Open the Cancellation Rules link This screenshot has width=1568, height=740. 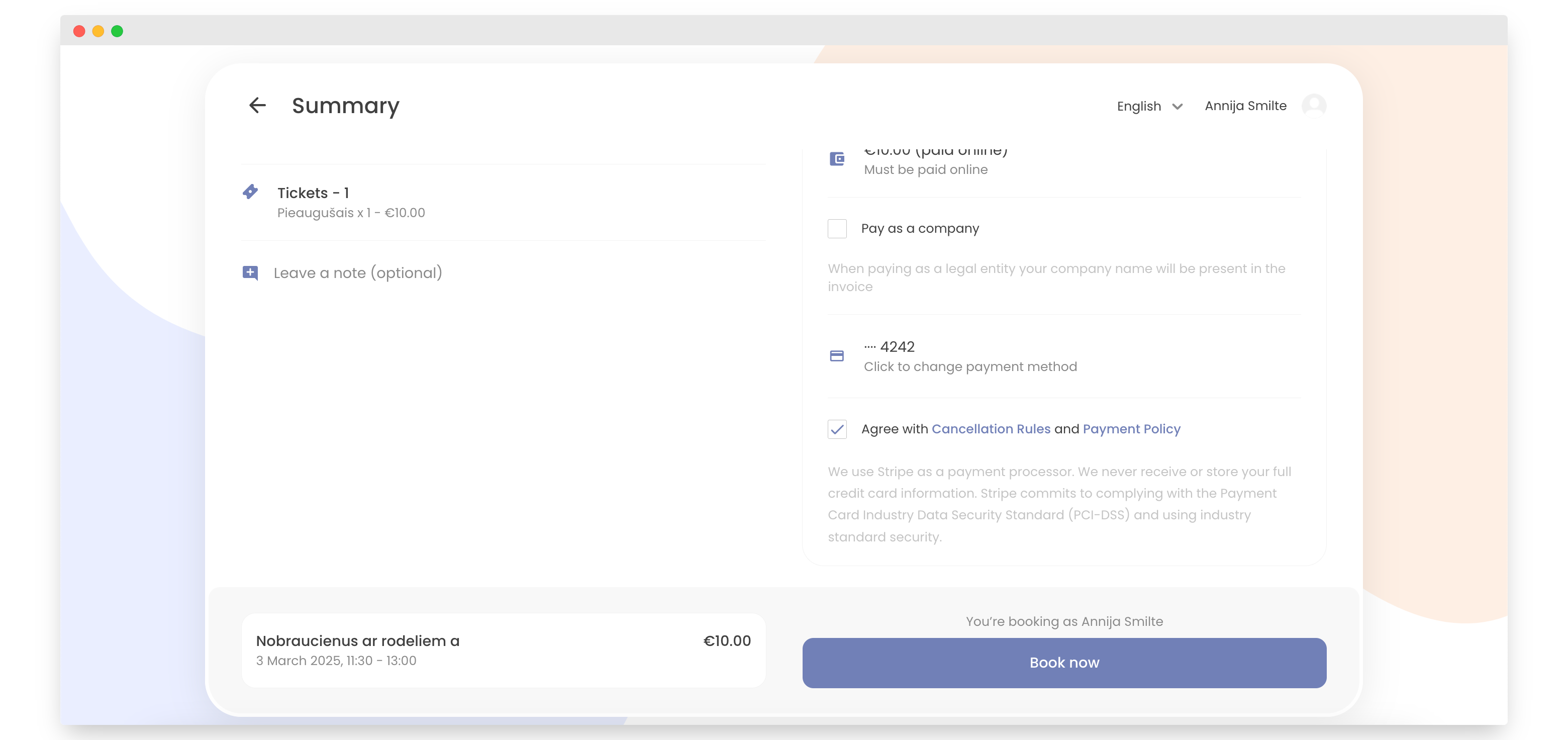click(991, 429)
